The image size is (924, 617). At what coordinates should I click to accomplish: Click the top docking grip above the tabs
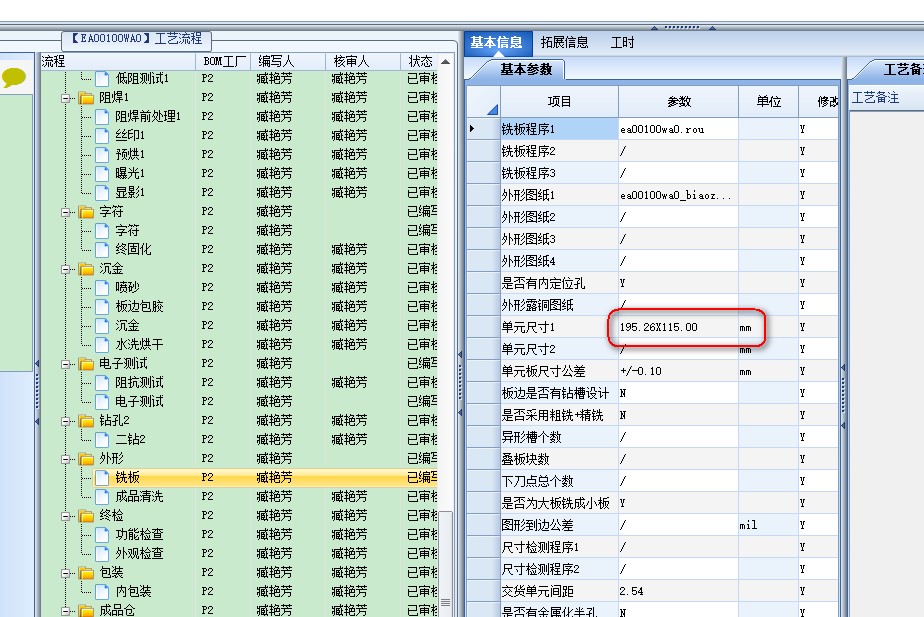(x=682, y=27)
